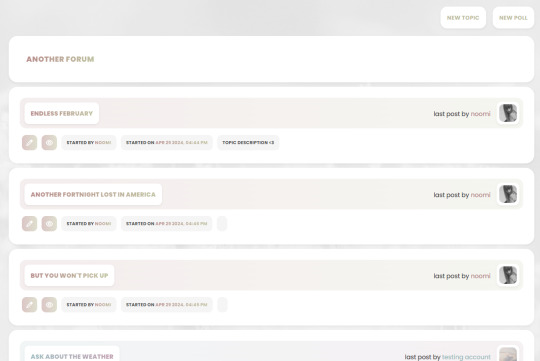Click the eye icon under Endless February
The image size is (540, 361).
click(49, 143)
